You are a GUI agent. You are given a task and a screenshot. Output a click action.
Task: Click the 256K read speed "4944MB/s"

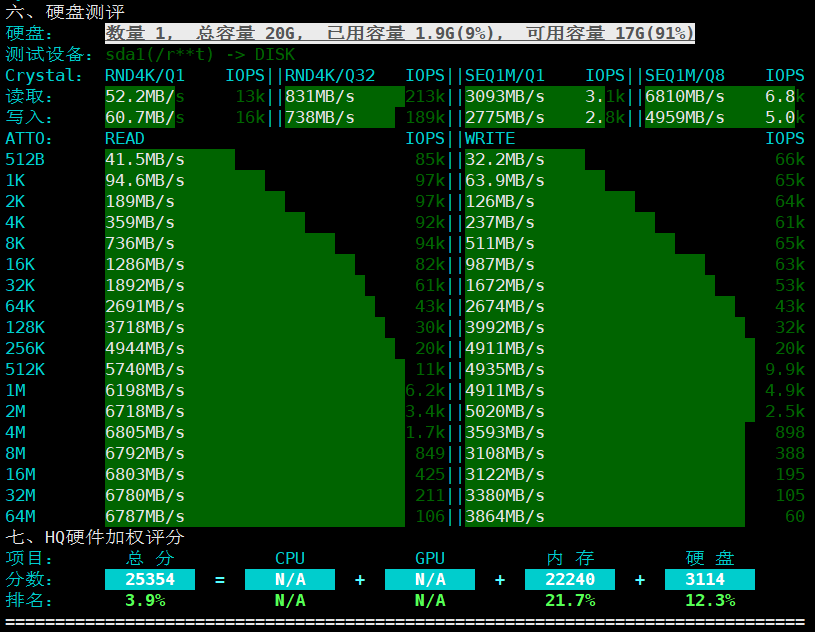click(145, 349)
